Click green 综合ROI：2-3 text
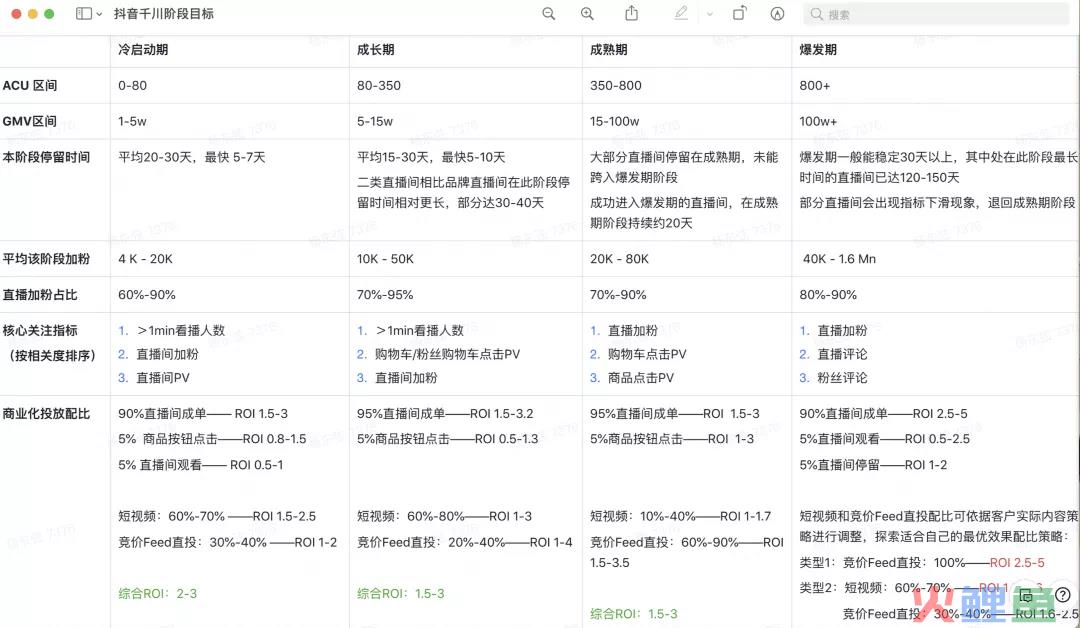This screenshot has height=628, width=1080. [x=158, y=594]
